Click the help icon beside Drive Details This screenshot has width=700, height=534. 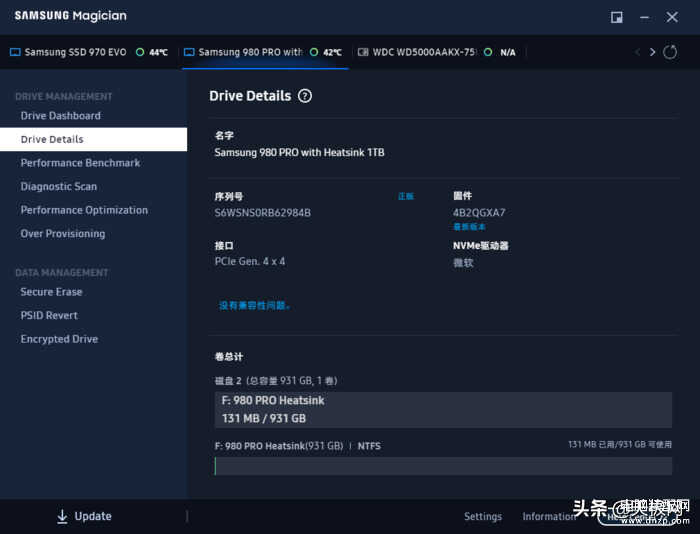305,96
